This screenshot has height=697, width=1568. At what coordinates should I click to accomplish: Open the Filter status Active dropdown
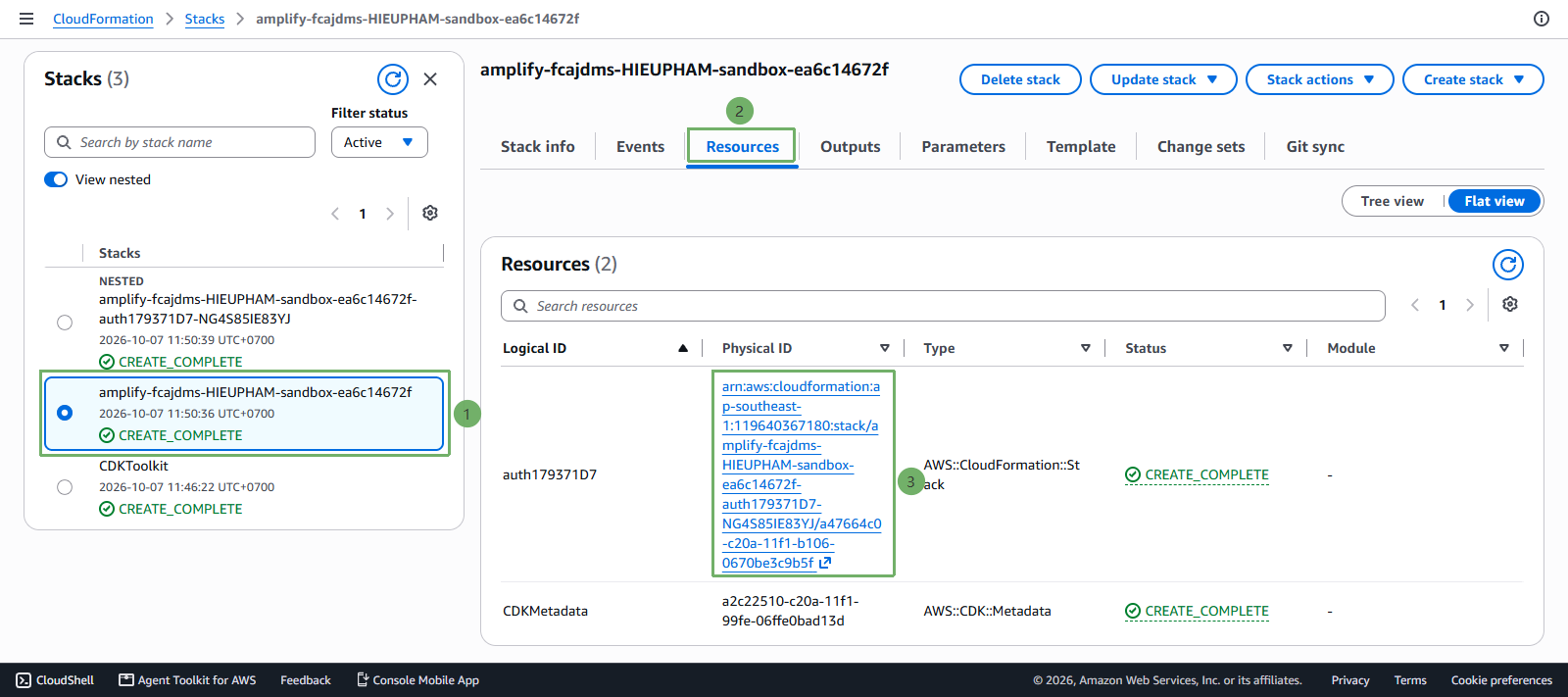[x=379, y=142]
